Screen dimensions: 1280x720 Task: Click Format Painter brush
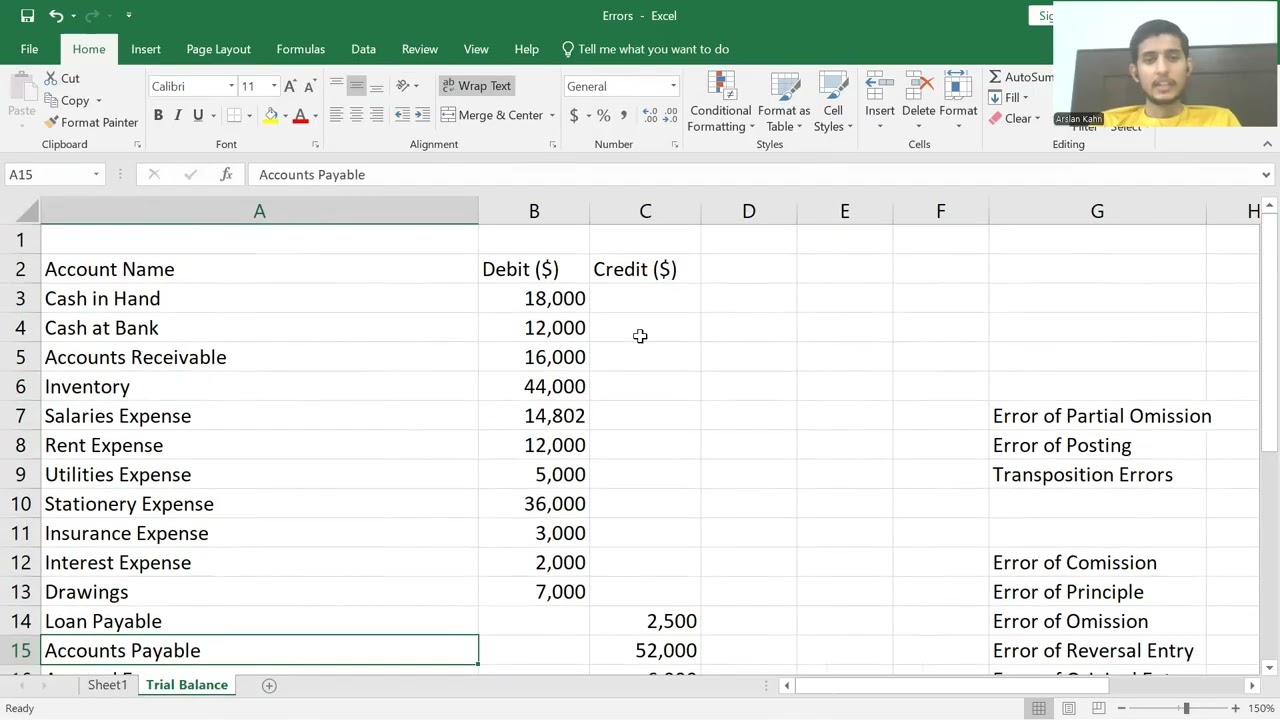pos(91,122)
